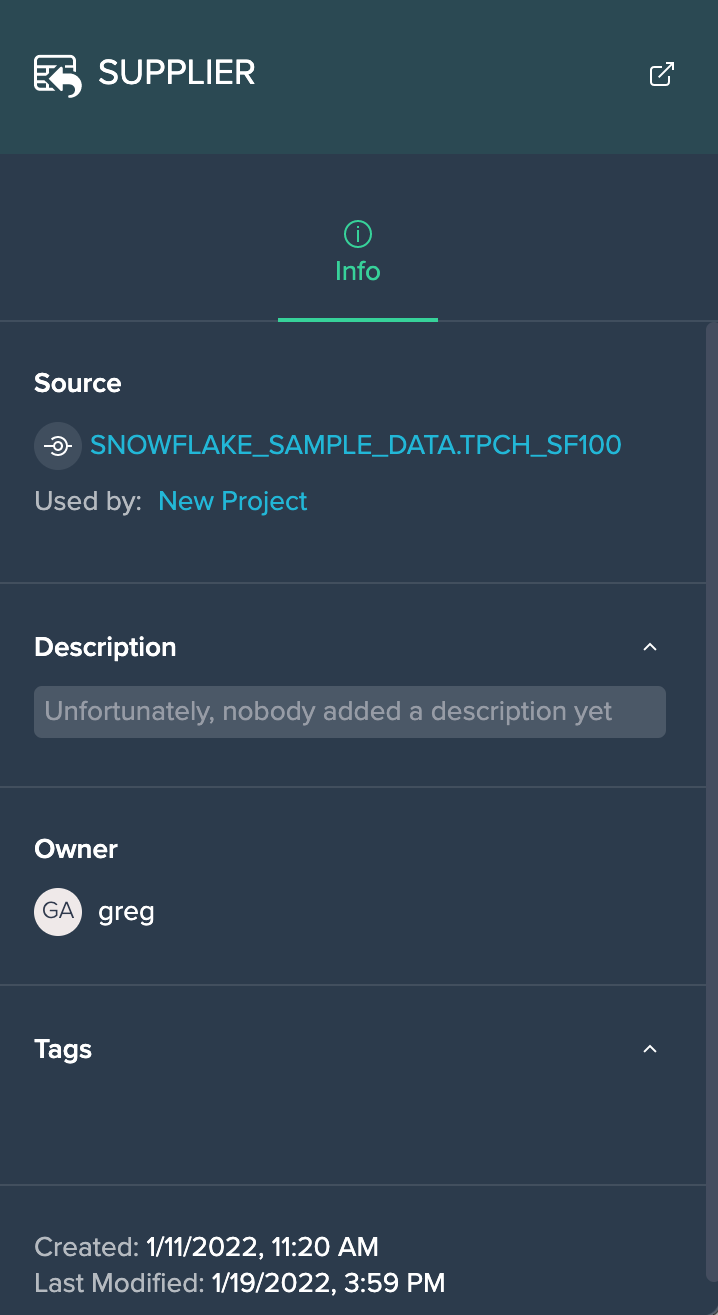Screen dimensions: 718x1315
Task: Click the empty description text field
Action: click(350, 712)
